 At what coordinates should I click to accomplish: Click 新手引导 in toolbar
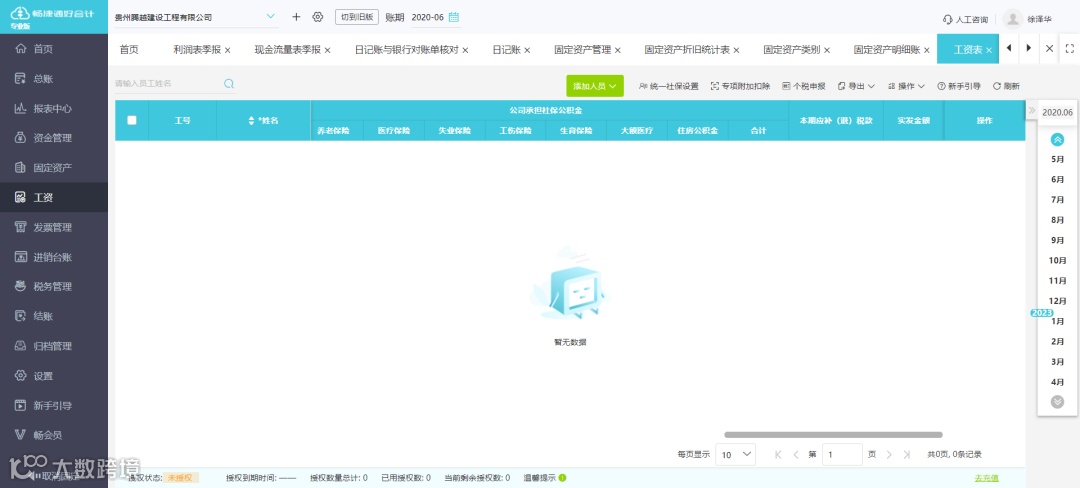click(x=959, y=86)
